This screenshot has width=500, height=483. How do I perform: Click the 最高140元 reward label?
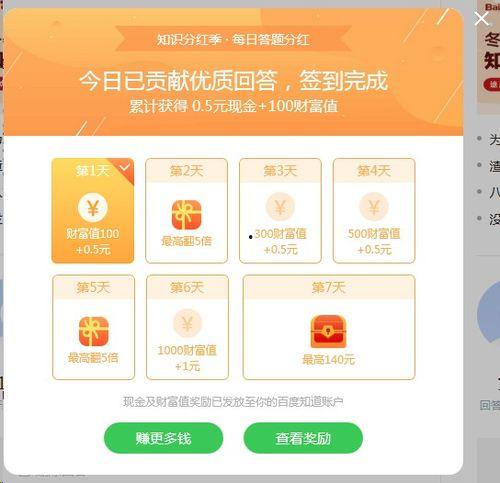click(328, 360)
